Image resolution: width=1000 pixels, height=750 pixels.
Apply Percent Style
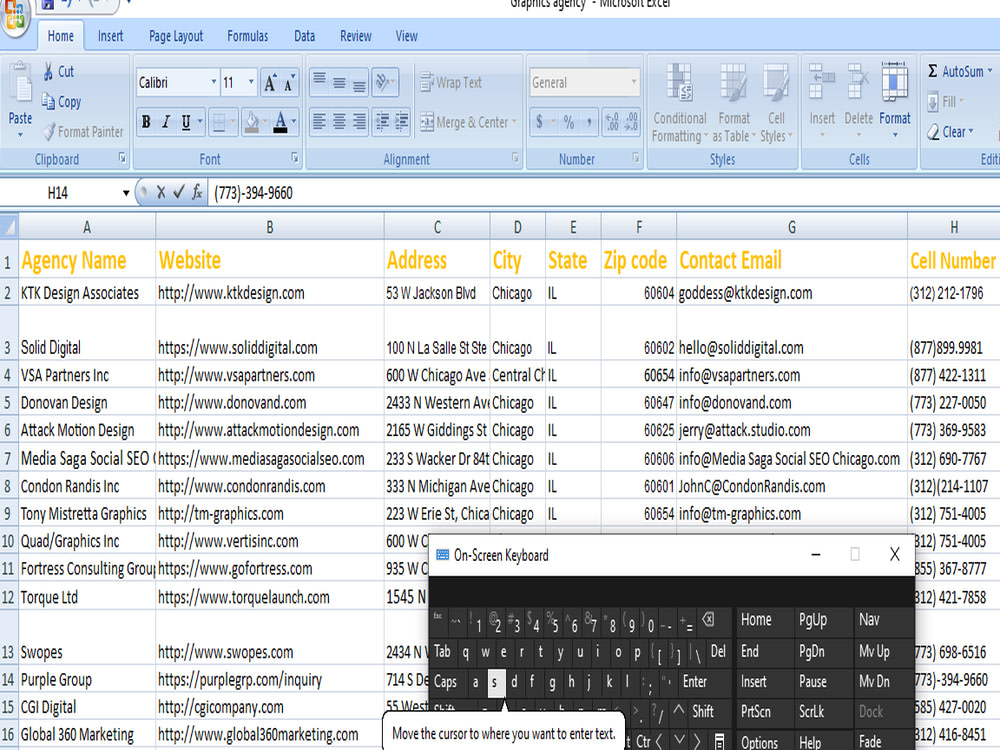click(x=569, y=121)
